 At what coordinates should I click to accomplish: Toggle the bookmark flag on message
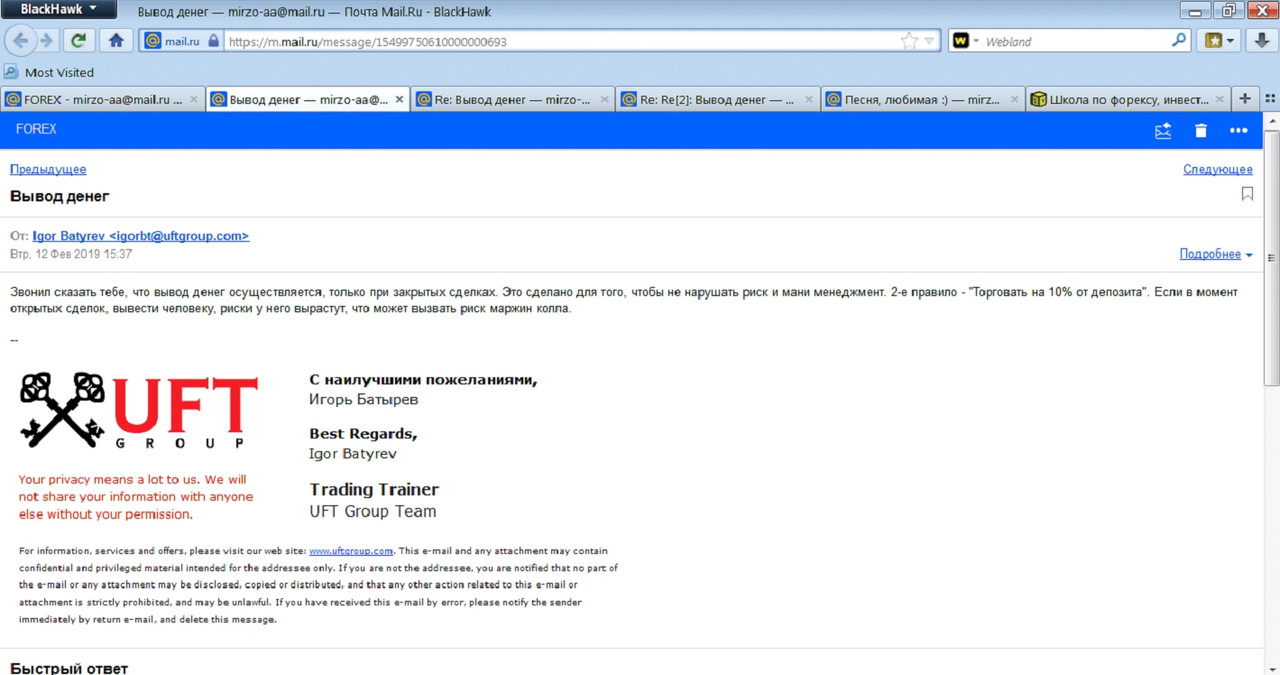coord(1247,194)
